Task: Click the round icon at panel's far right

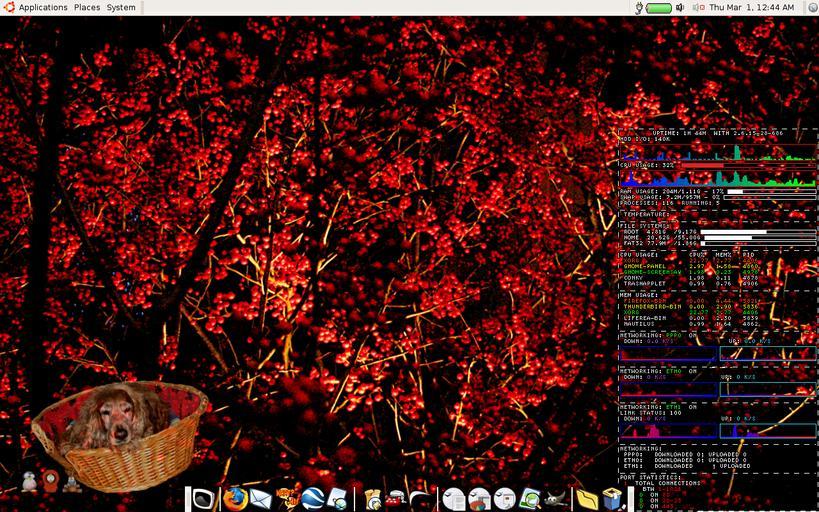Action: (x=811, y=7)
